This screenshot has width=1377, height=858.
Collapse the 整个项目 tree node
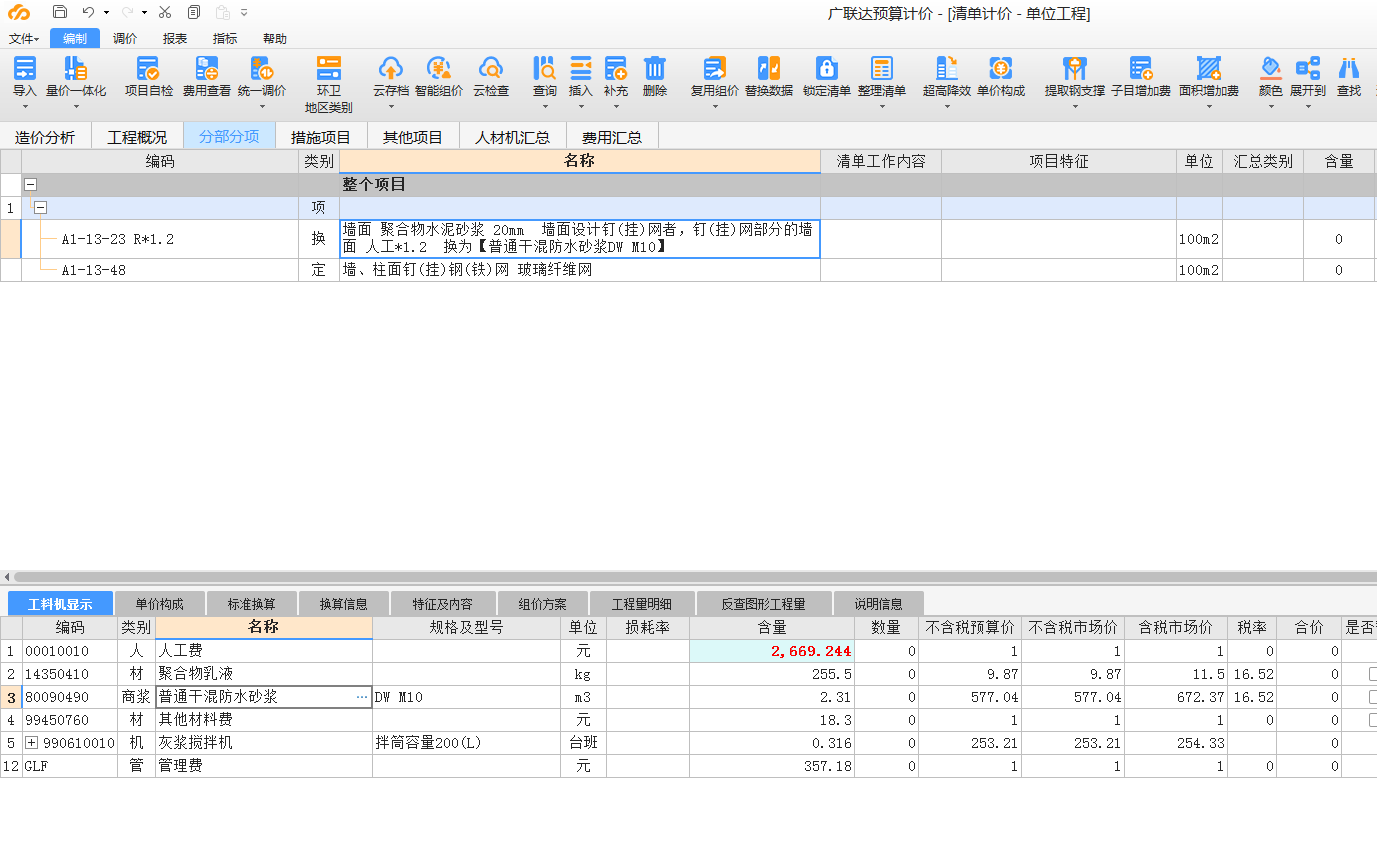30,185
